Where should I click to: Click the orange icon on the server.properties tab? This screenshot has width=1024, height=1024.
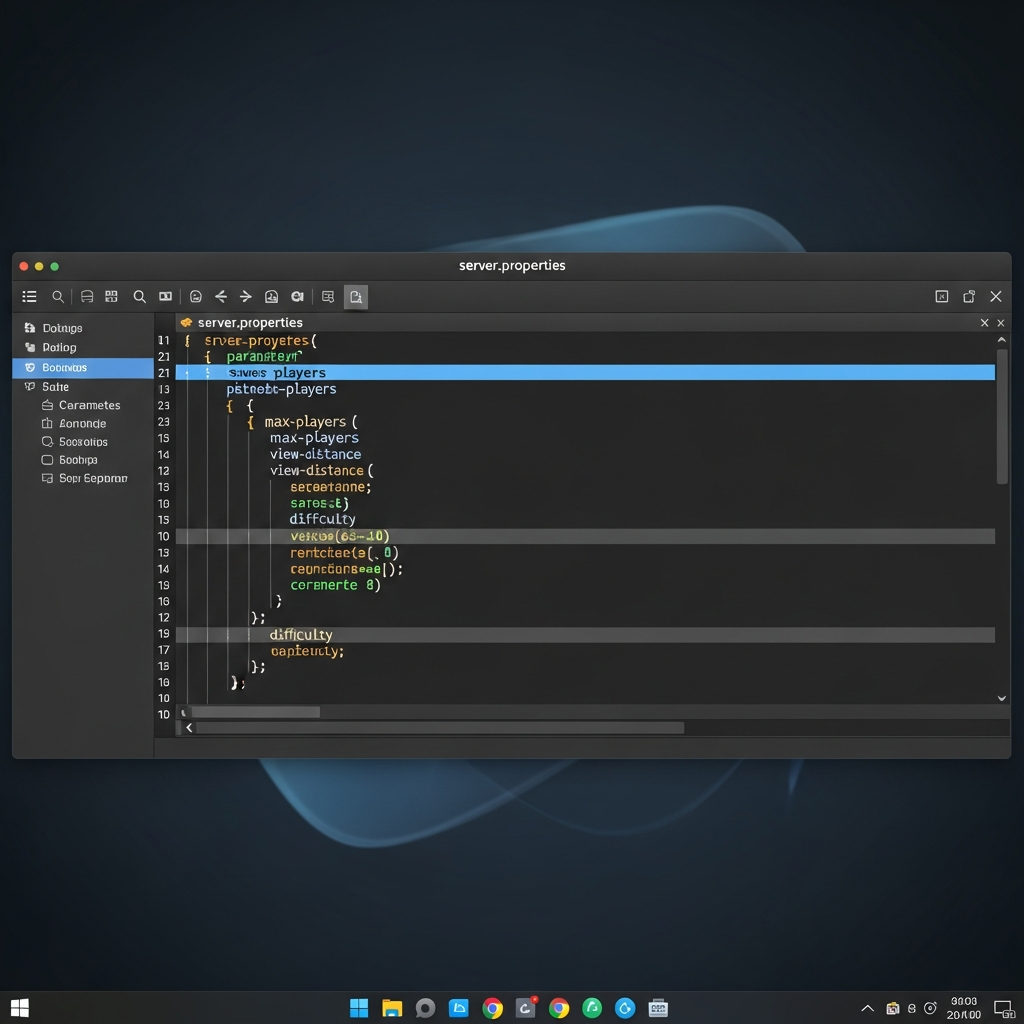186,323
